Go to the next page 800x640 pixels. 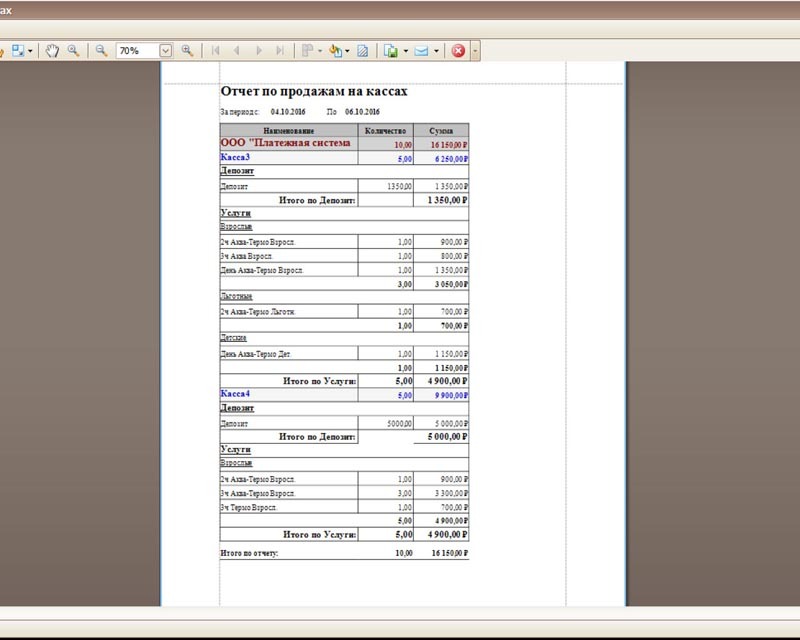(x=259, y=50)
